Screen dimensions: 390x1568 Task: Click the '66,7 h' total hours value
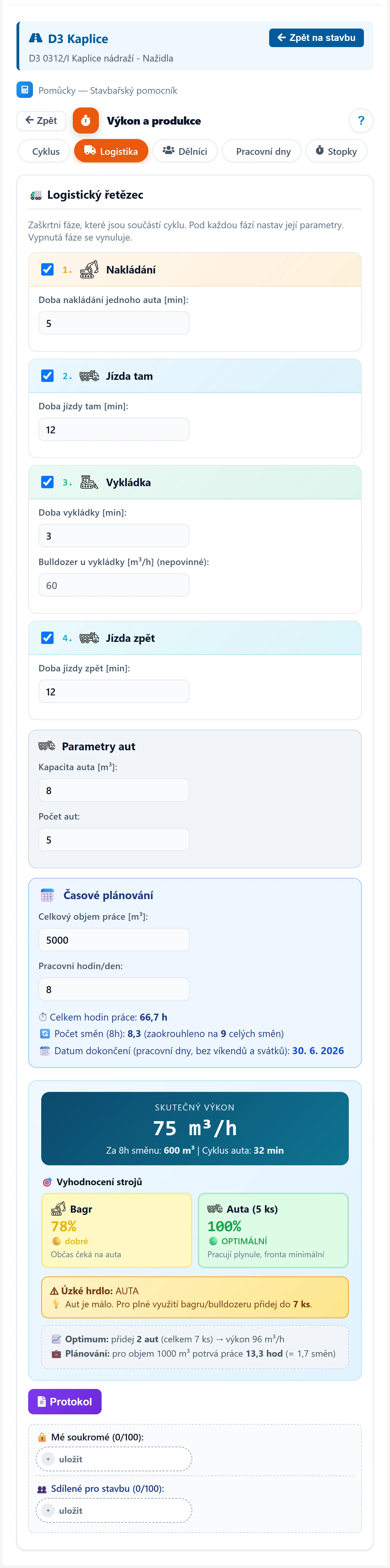(154, 1017)
